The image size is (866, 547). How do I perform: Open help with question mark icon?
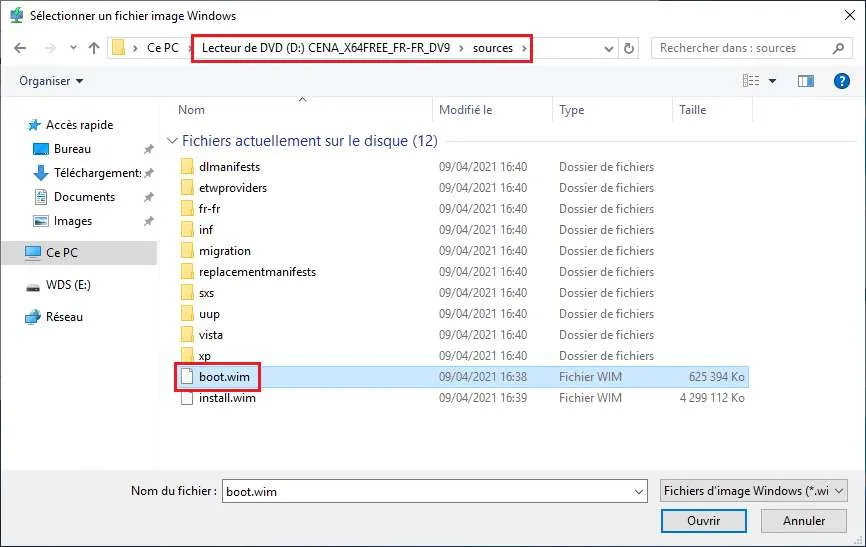[x=841, y=81]
